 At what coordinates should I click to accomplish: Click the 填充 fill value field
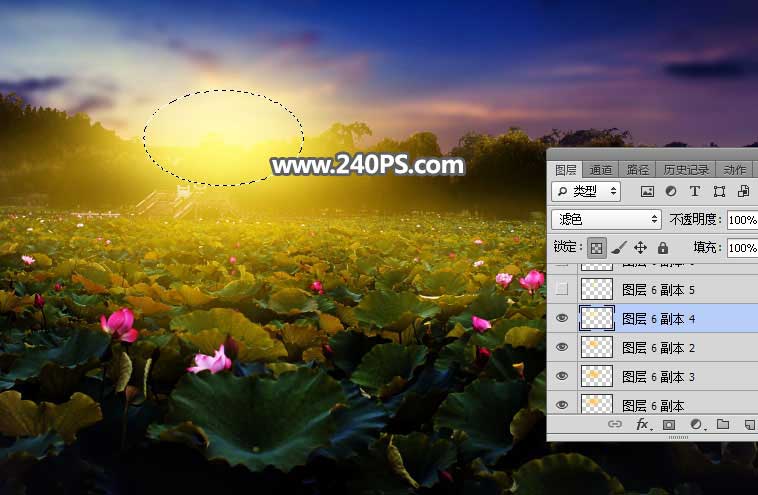[743, 248]
